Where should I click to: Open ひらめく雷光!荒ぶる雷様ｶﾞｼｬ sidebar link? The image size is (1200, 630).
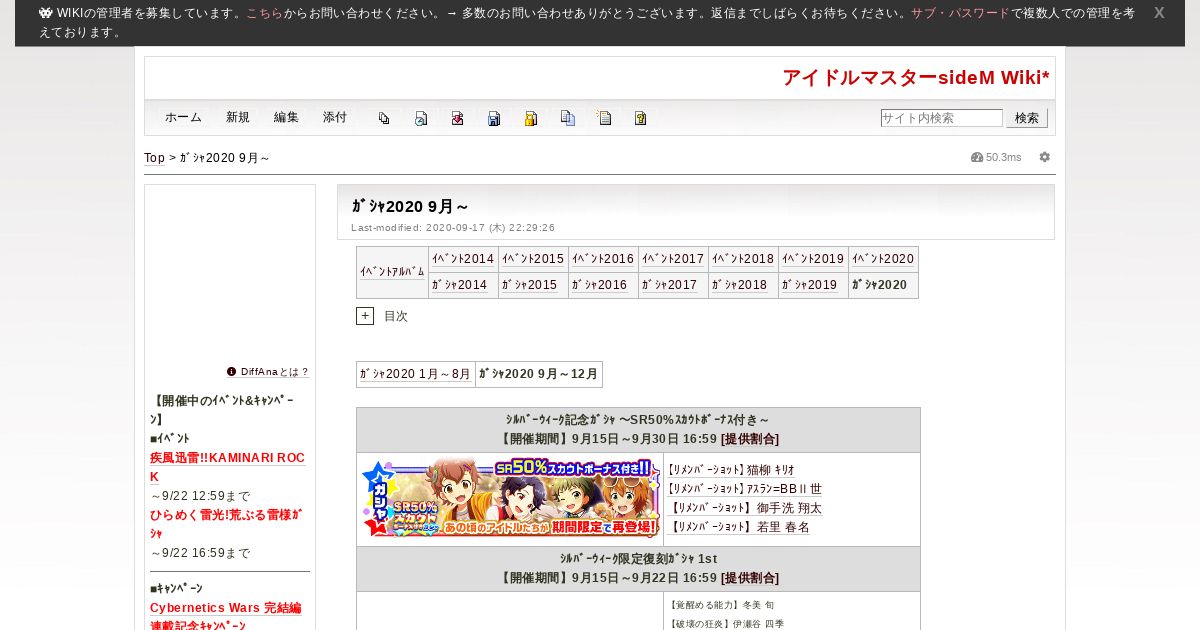(226, 524)
